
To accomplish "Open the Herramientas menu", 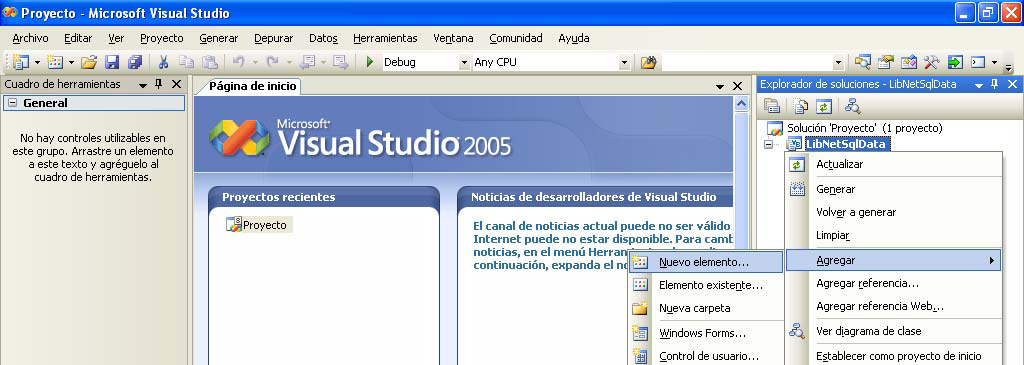I will tap(385, 38).
